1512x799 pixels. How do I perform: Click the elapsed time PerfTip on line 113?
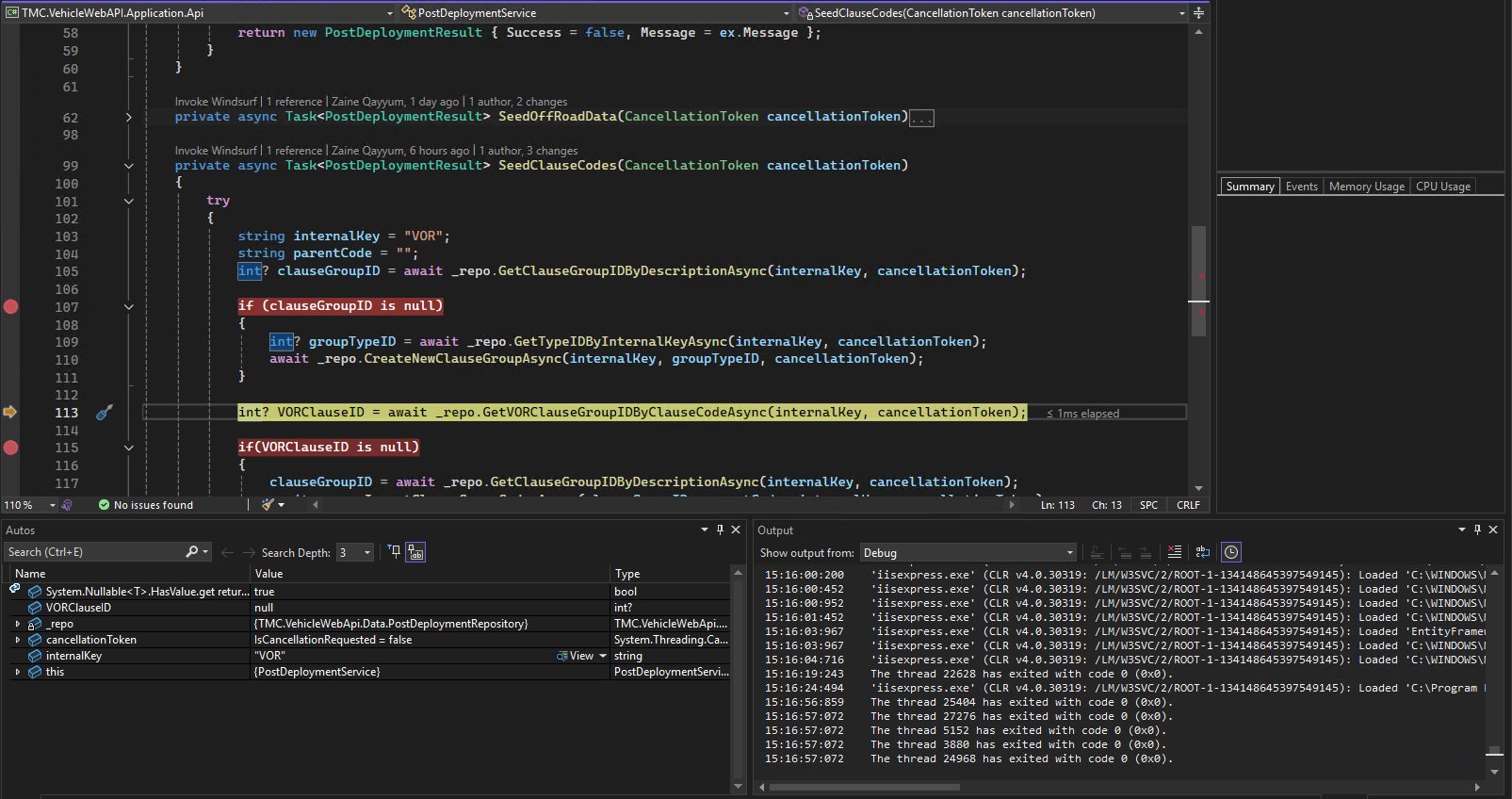click(1083, 414)
